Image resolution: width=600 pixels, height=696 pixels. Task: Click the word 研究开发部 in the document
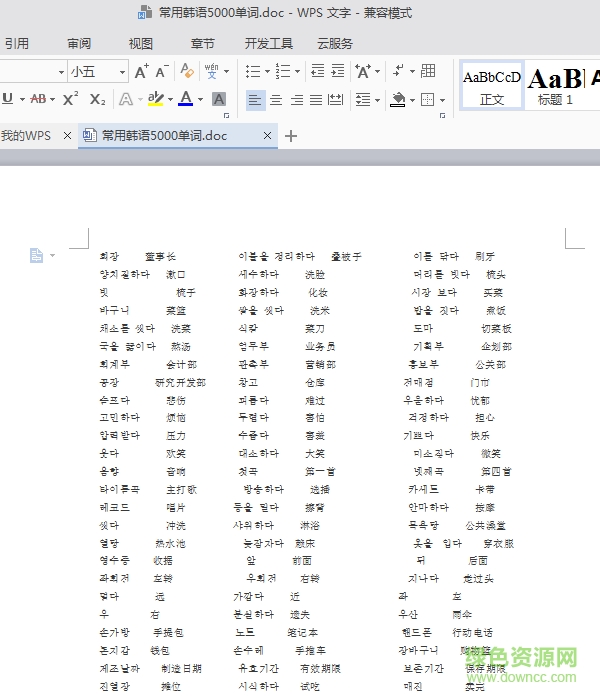pyautogui.click(x=180, y=382)
